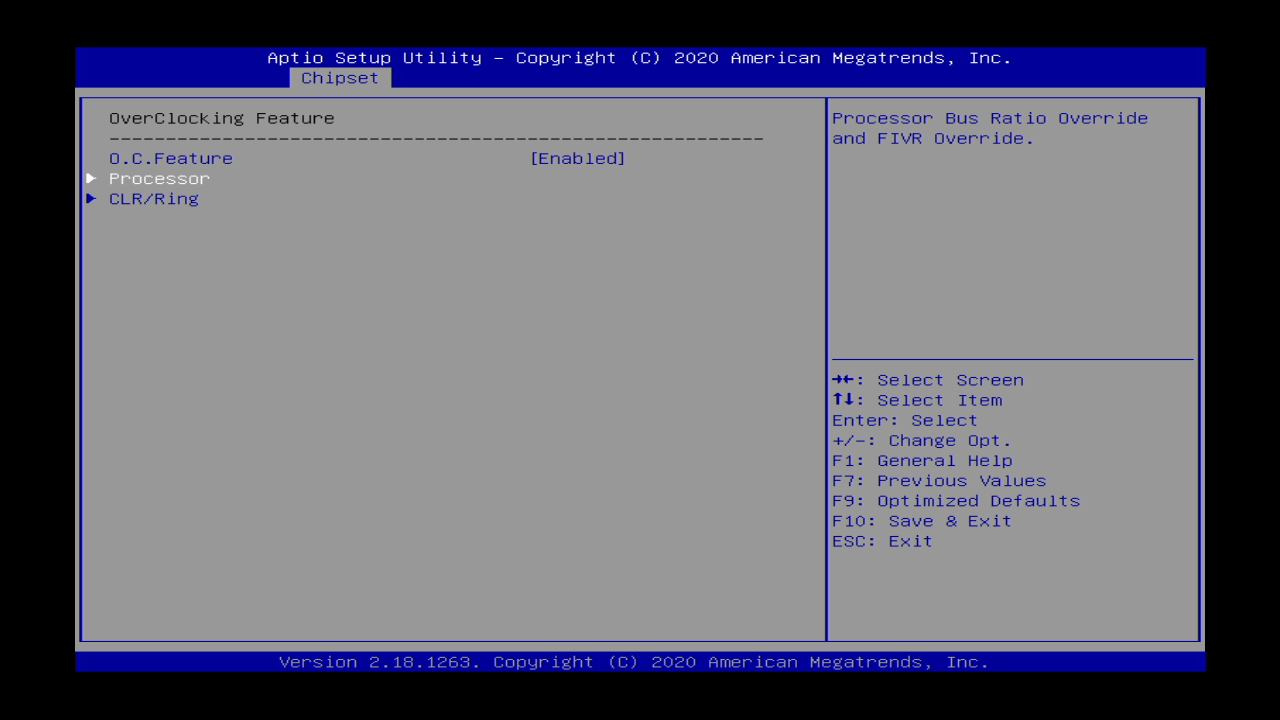Screen dimensions: 1280x720
Task: Click the 'Enter: Select' hint
Action: [905, 420]
